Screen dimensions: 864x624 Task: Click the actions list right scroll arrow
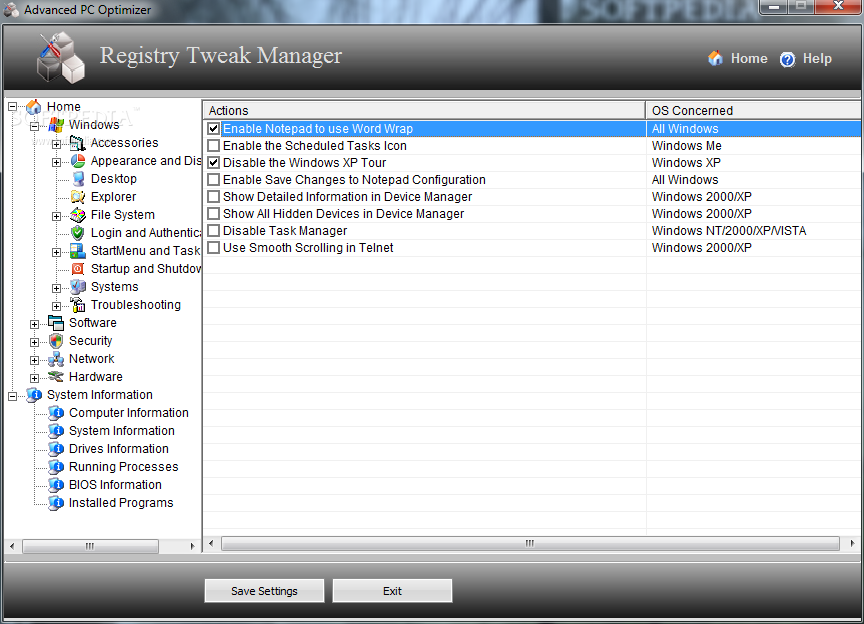click(x=852, y=544)
